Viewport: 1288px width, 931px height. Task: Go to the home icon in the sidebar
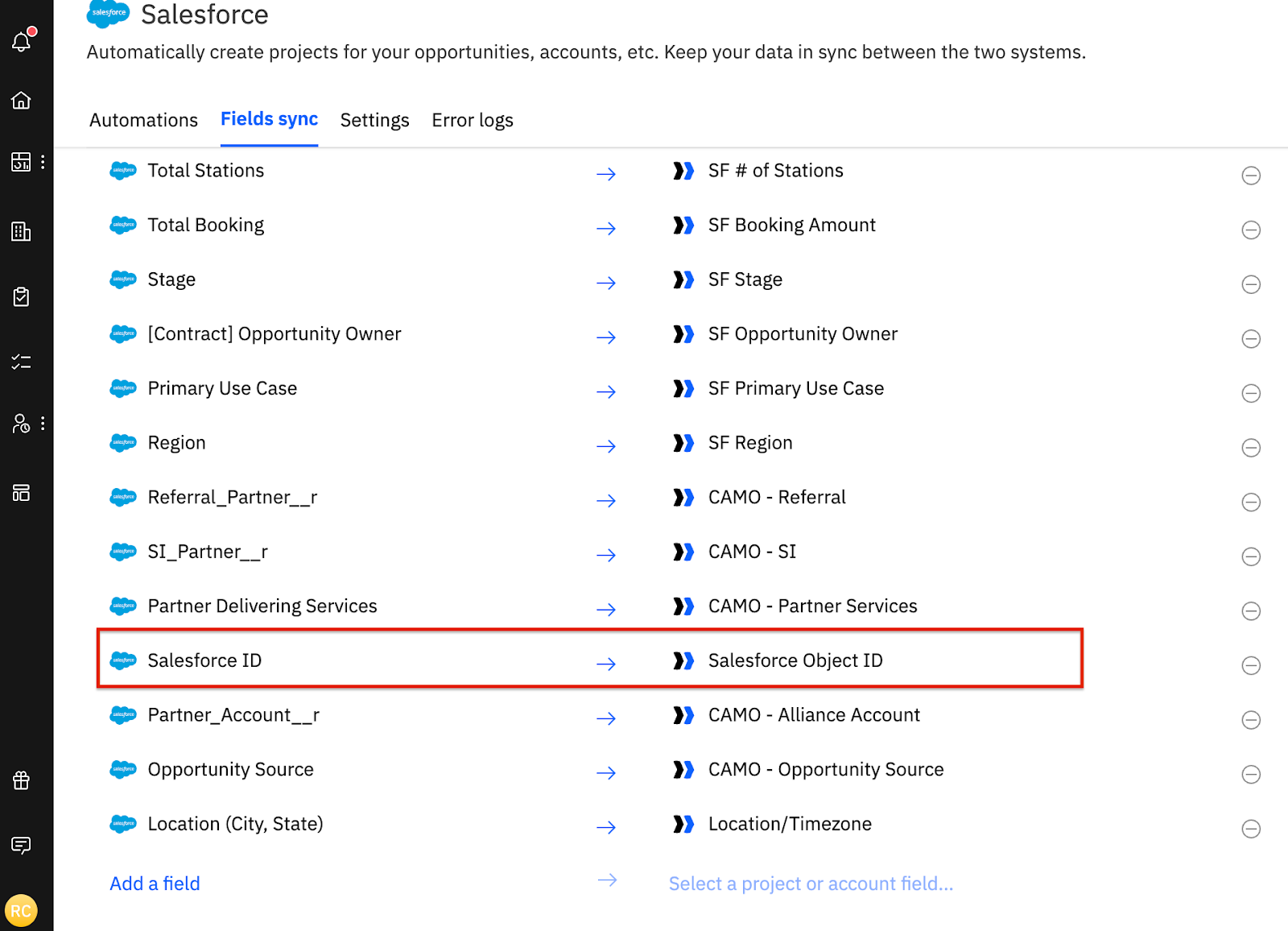pos(22,101)
